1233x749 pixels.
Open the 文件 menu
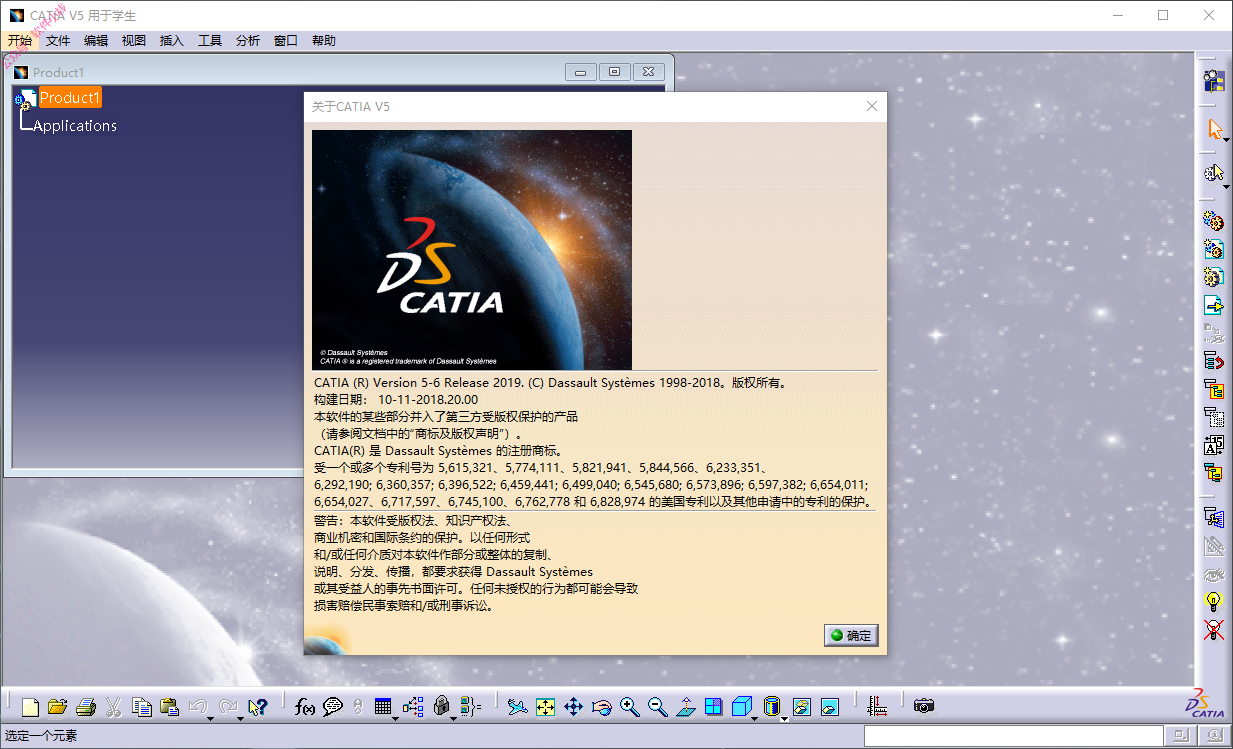tap(58, 41)
